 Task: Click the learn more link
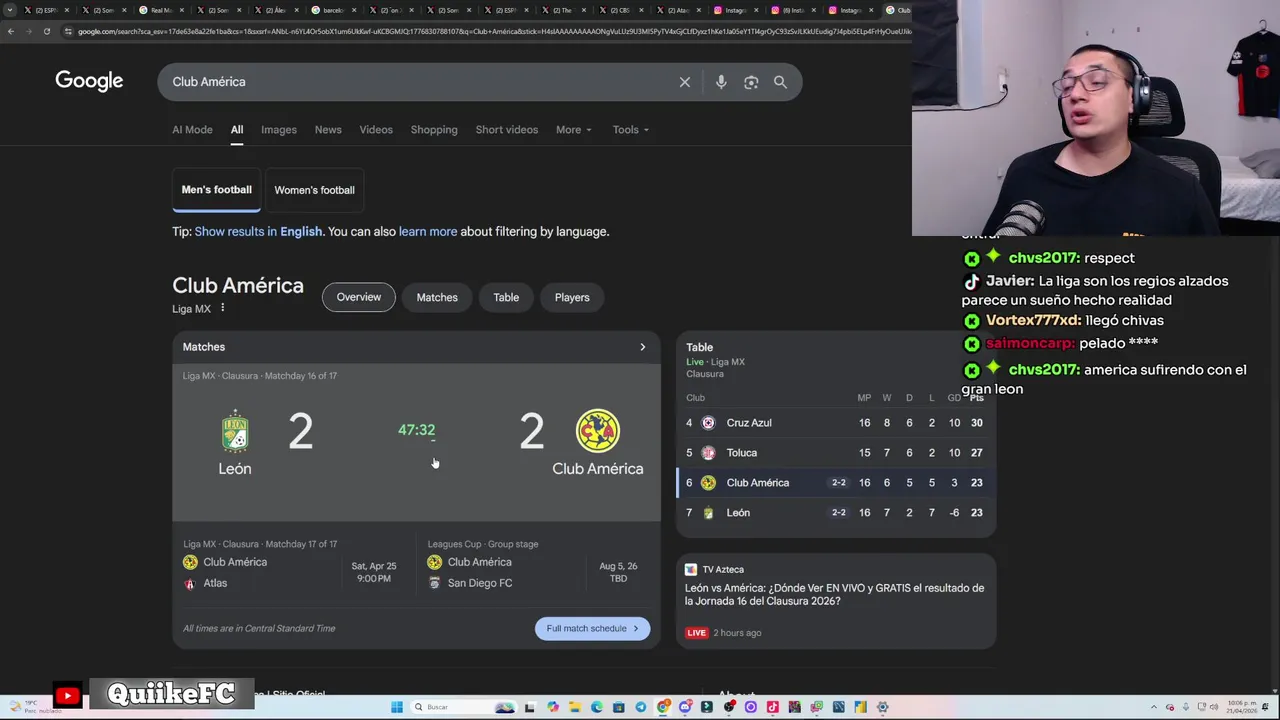(x=428, y=231)
